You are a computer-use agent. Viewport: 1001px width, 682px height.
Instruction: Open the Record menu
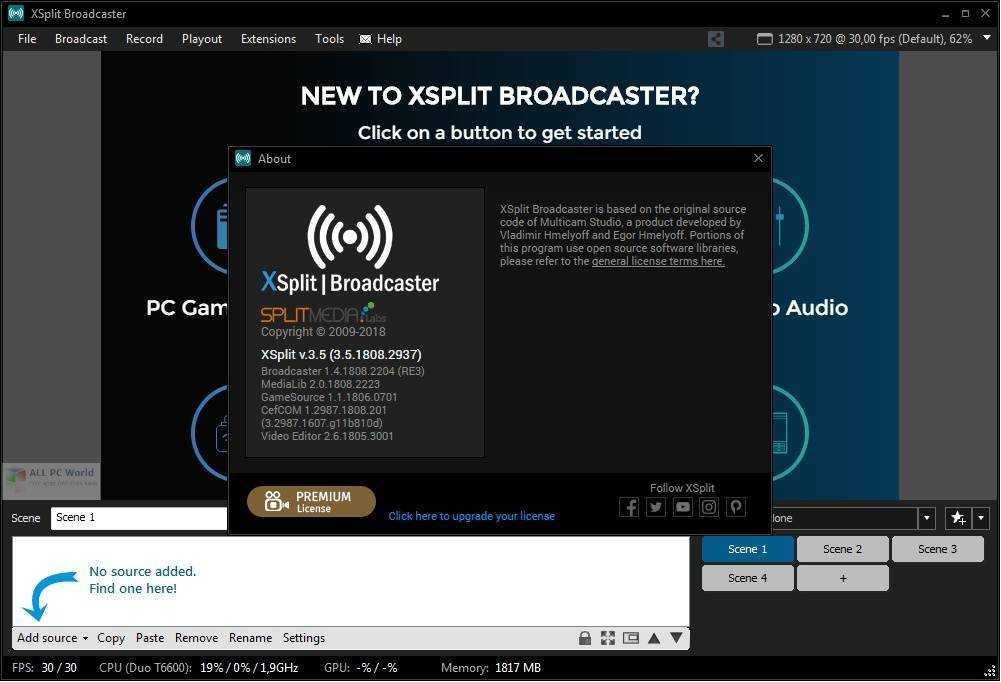click(144, 39)
